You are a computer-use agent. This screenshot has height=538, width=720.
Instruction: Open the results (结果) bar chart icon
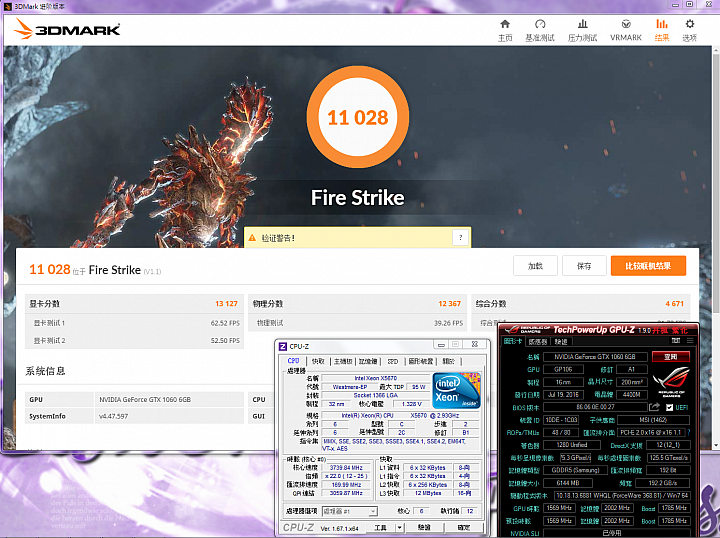click(662, 24)
